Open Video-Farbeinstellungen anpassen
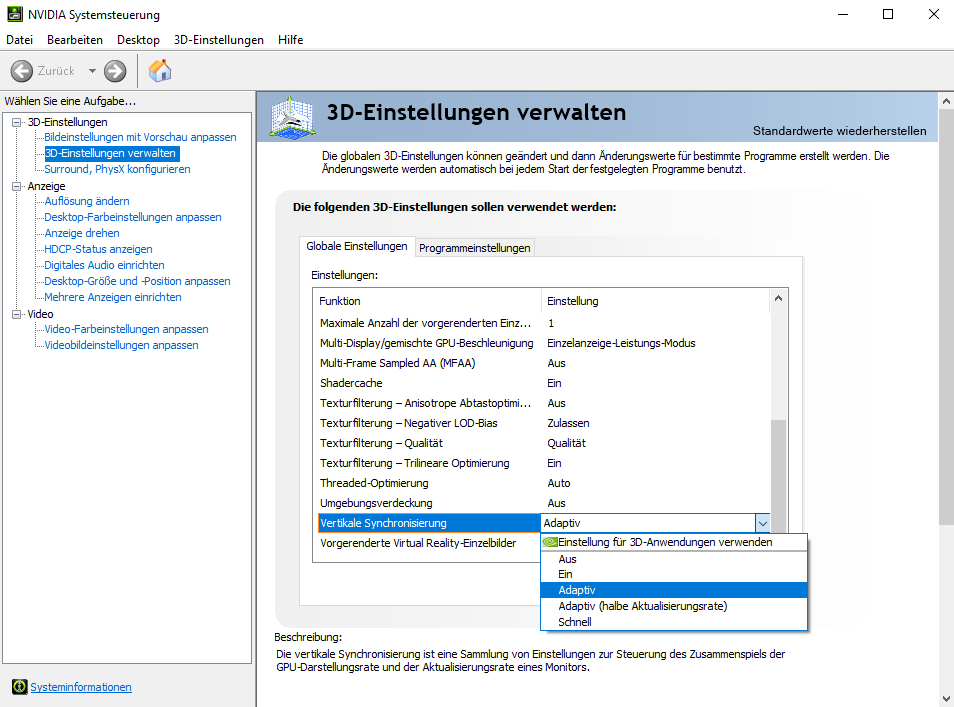954x707 pixels. click(126, 329)
